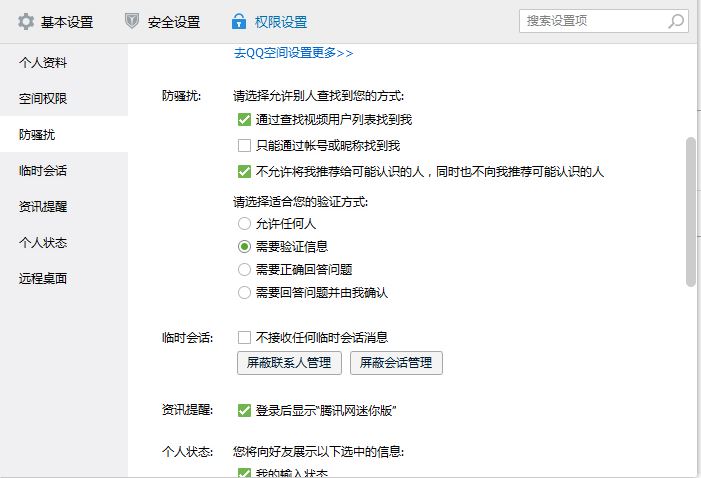
Task: Click the magnifier search icon
Action: (676, 20)
